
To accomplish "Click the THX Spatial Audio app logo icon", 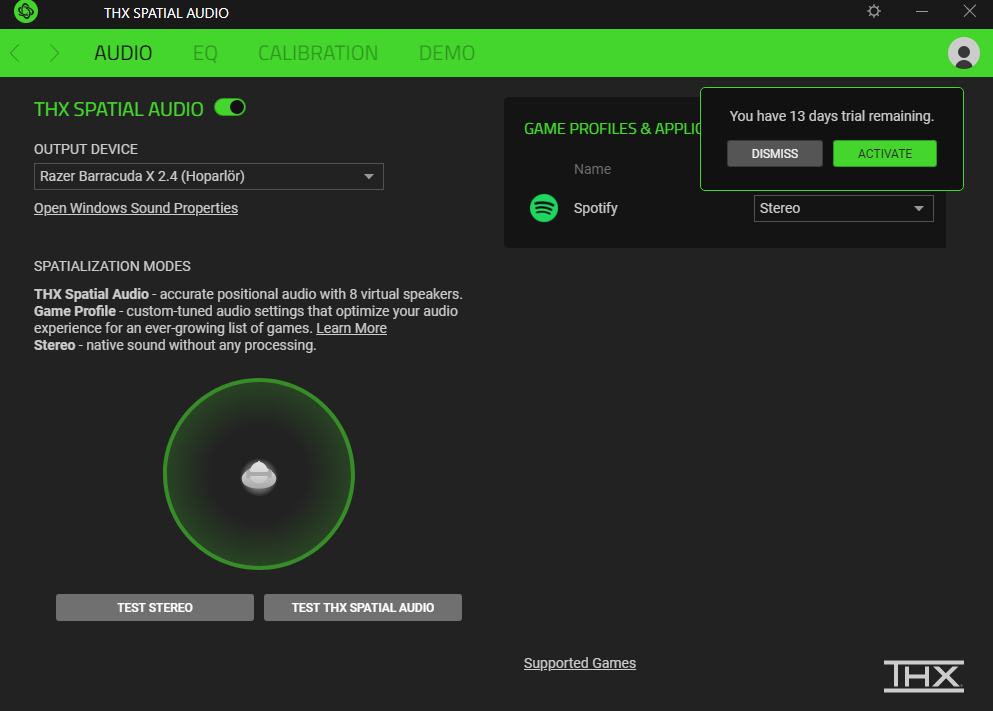I will 26,11.
